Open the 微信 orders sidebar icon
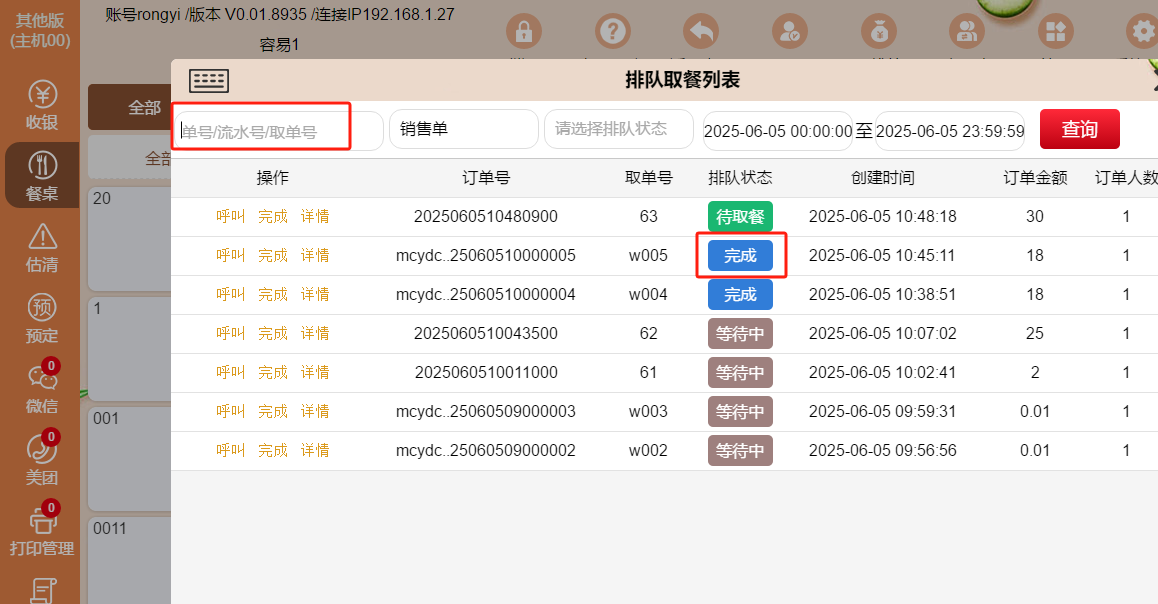Image resolution: width=1158 pixels, height=604 pixels. [42, 388]
